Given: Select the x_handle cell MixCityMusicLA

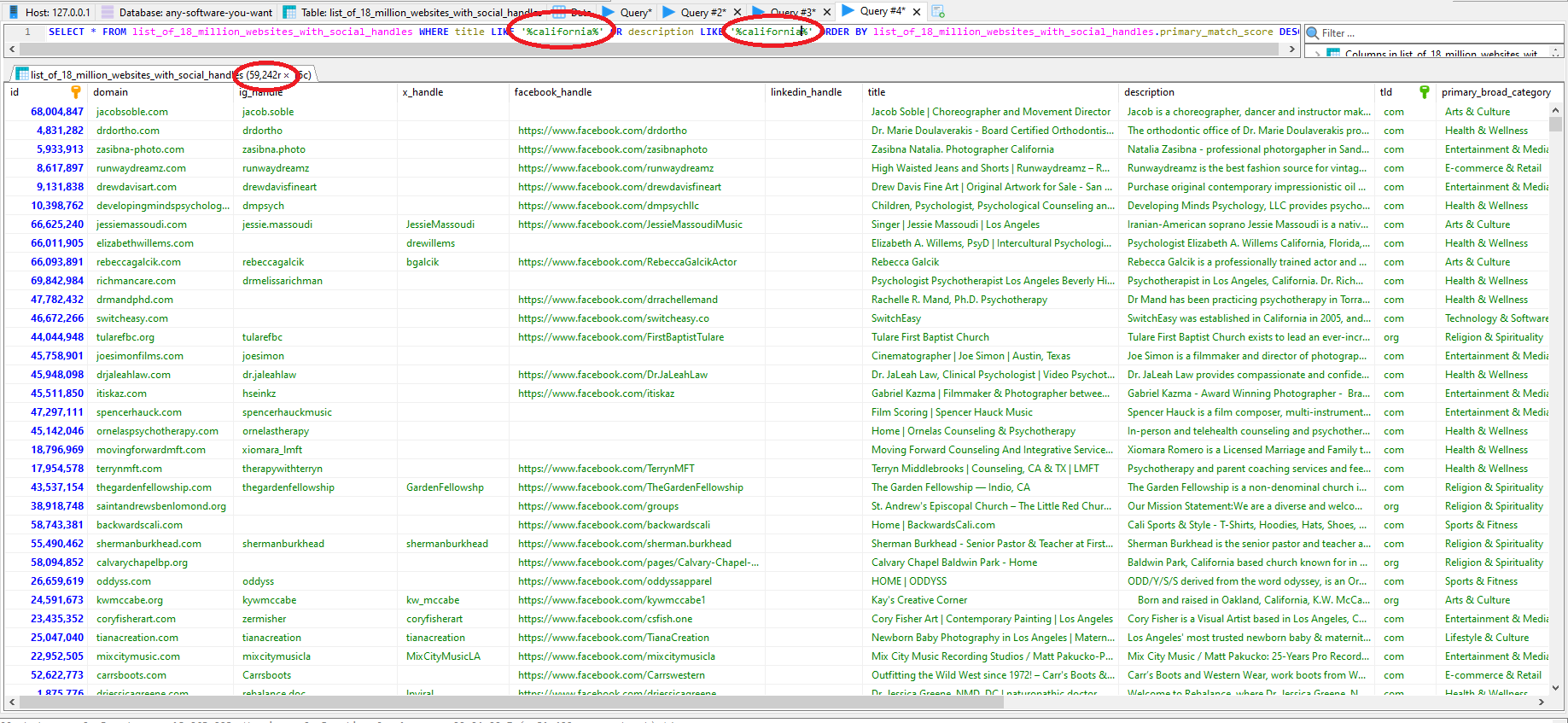Looking at the screenshot, I should click(x=452, y=656).
